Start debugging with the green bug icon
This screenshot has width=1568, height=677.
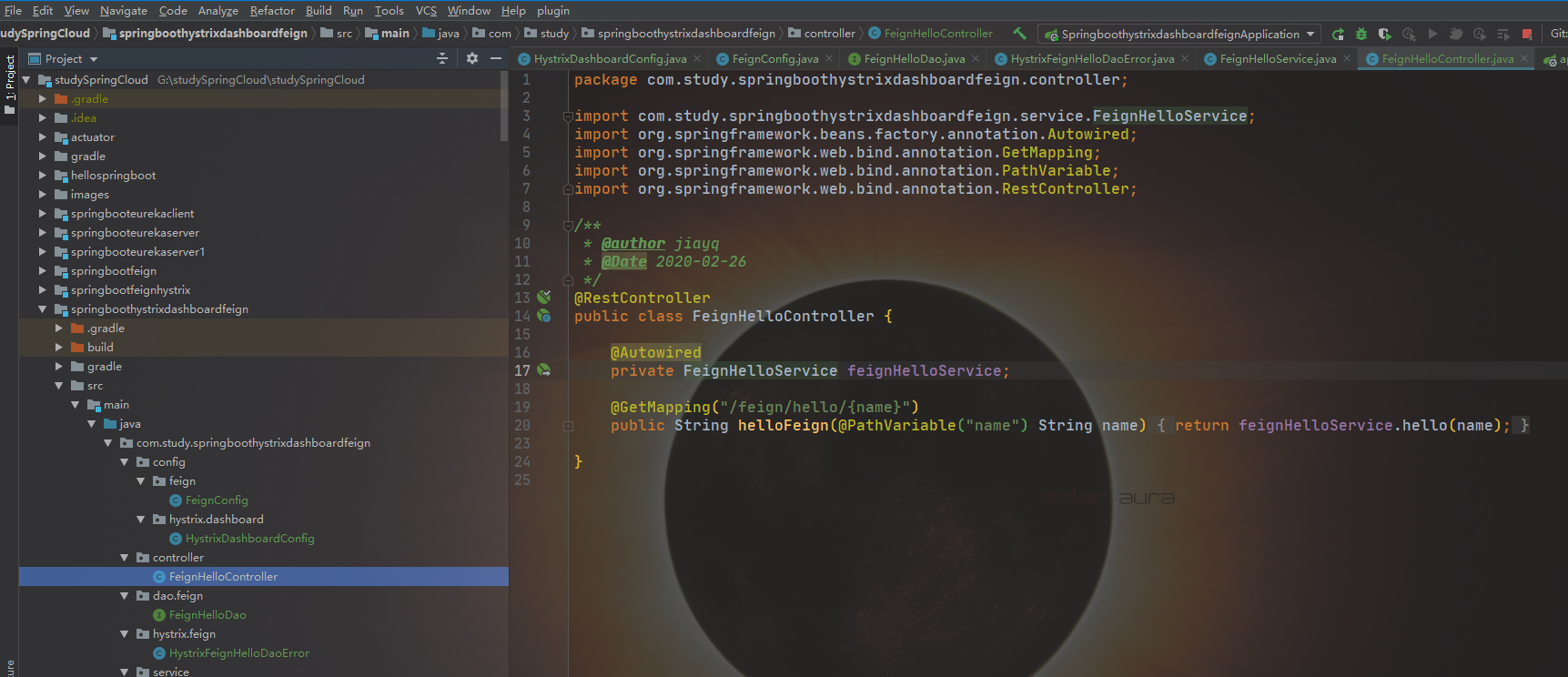pos(1361,34)
